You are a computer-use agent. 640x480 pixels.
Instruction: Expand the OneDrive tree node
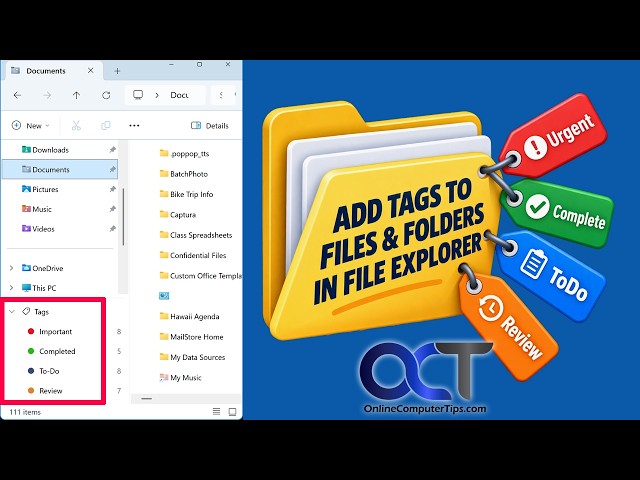coord(11,268)
